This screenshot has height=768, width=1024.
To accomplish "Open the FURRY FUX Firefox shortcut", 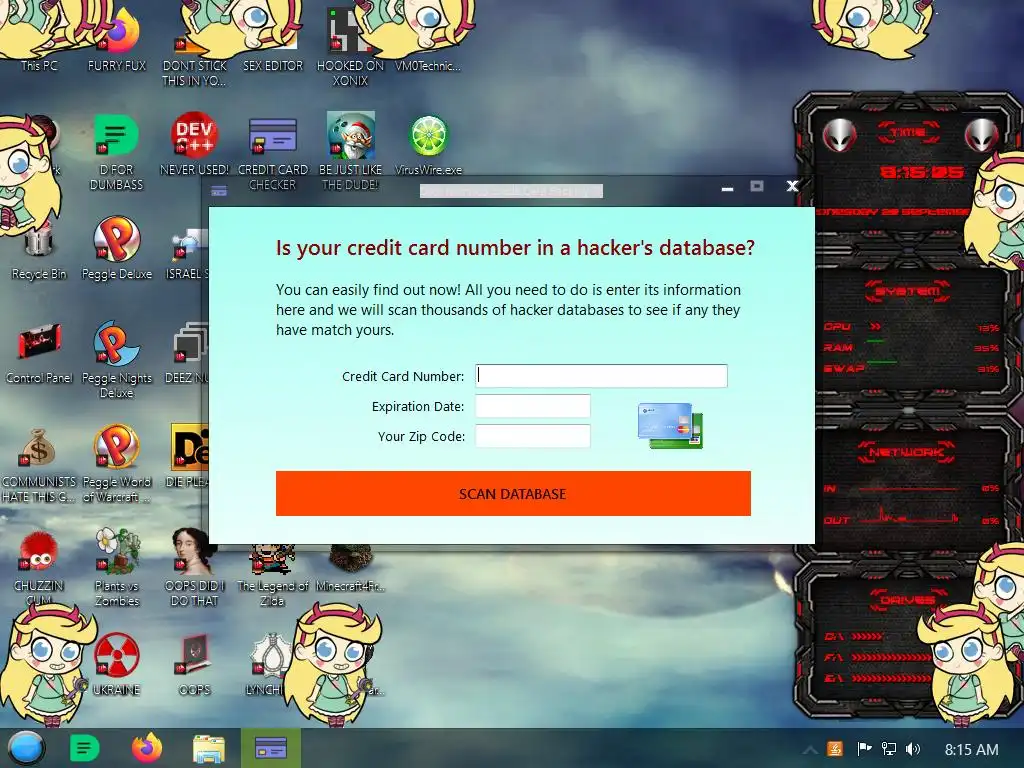I will click(x=117, y=39).
